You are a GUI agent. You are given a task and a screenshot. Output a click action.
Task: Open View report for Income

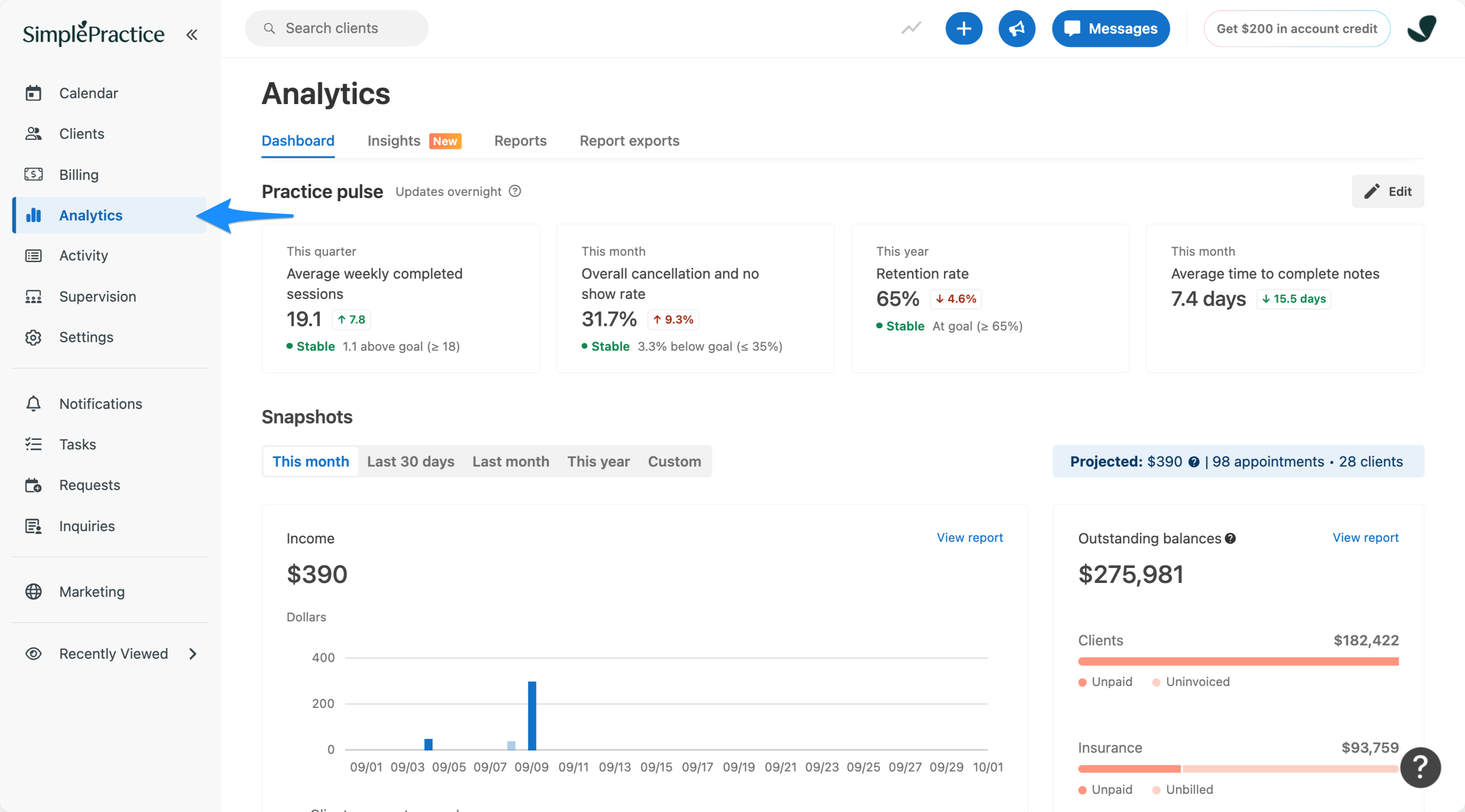pyautogui.click(x=969, y=538)
